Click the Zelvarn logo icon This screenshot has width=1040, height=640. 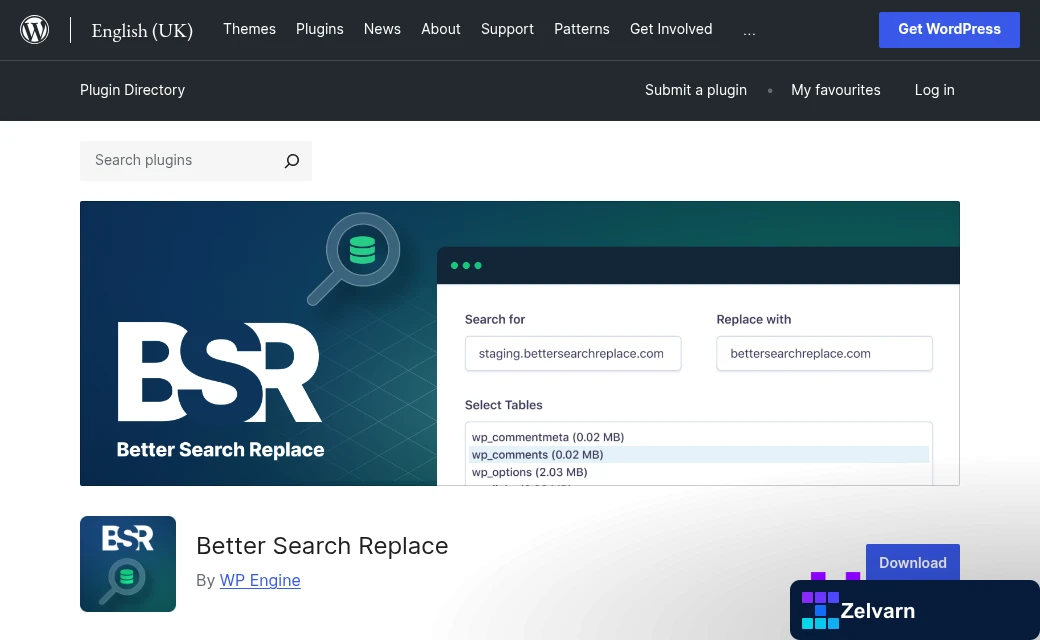[820, 610]
